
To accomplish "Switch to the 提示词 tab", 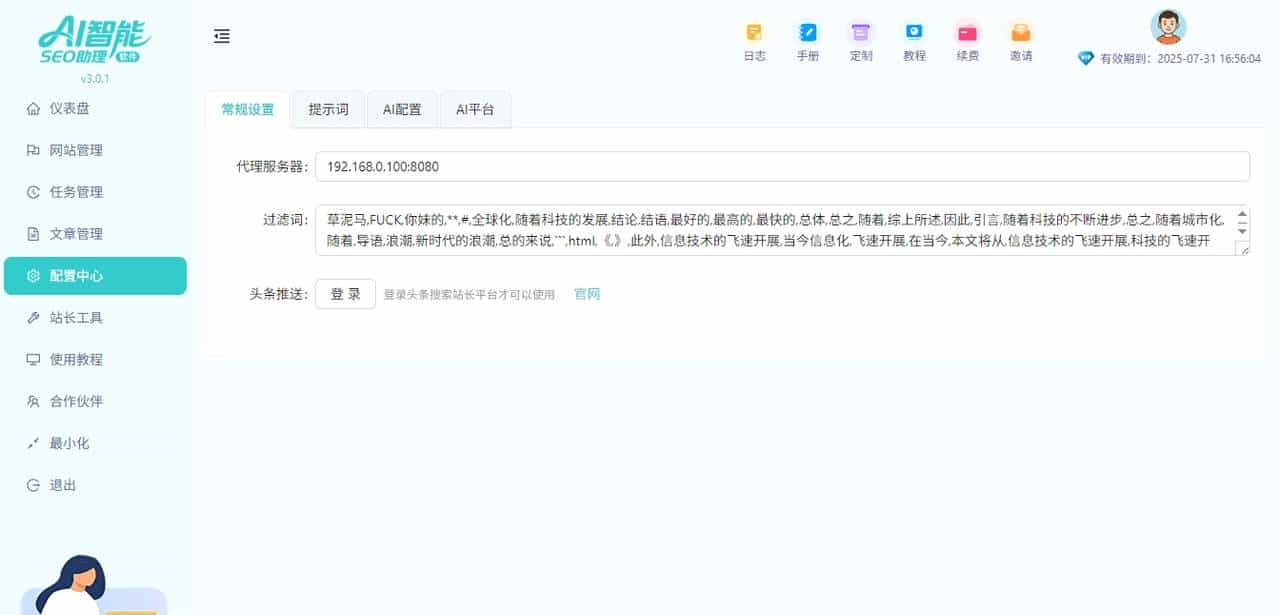I will [328, 110].
